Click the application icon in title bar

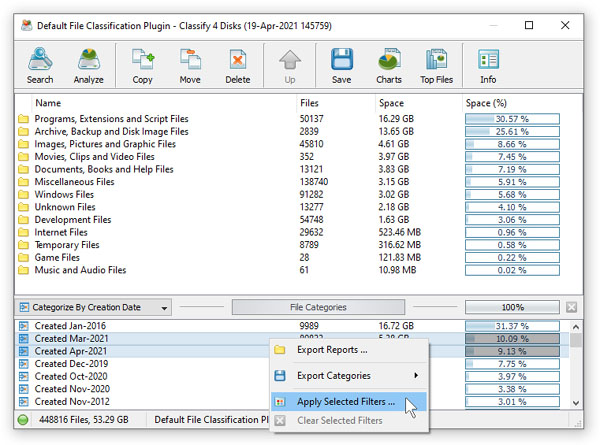(26, 26)
